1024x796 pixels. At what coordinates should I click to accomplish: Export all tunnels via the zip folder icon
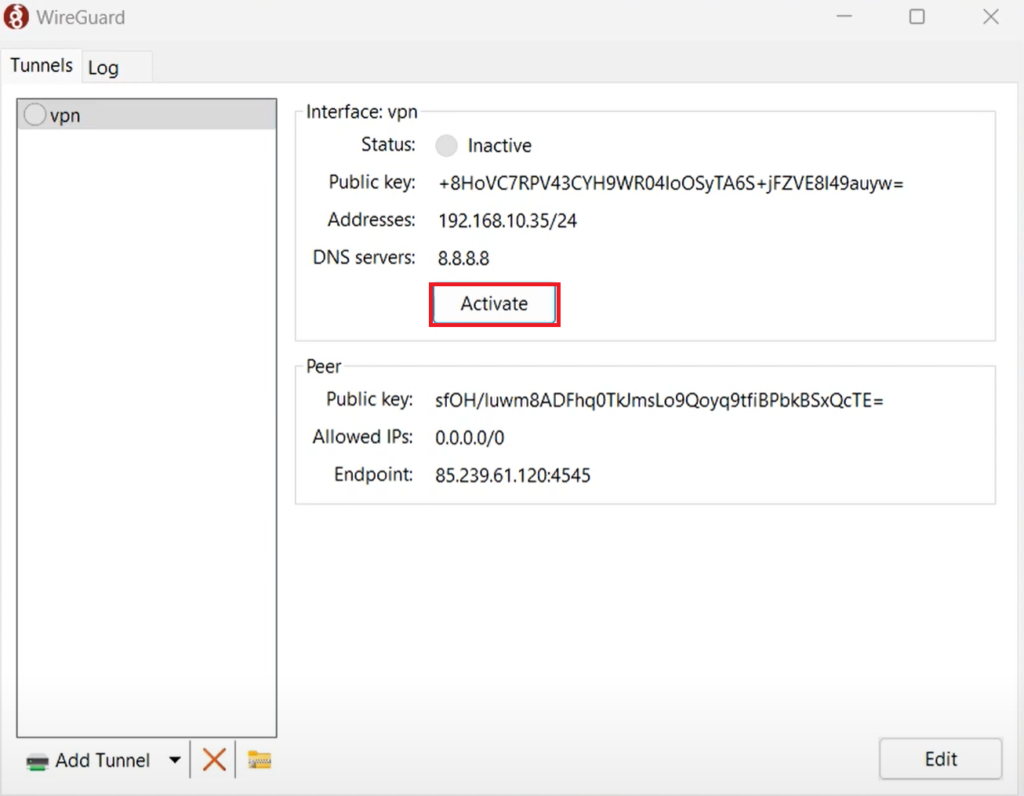click(x=259, y=759)
